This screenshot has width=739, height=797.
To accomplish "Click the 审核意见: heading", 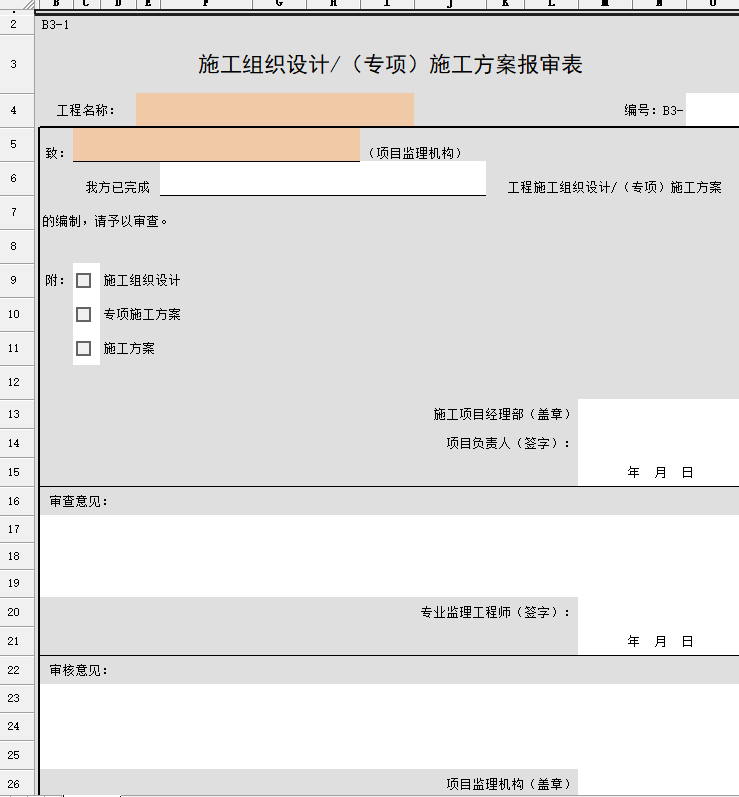I will [x=79, y=670].
